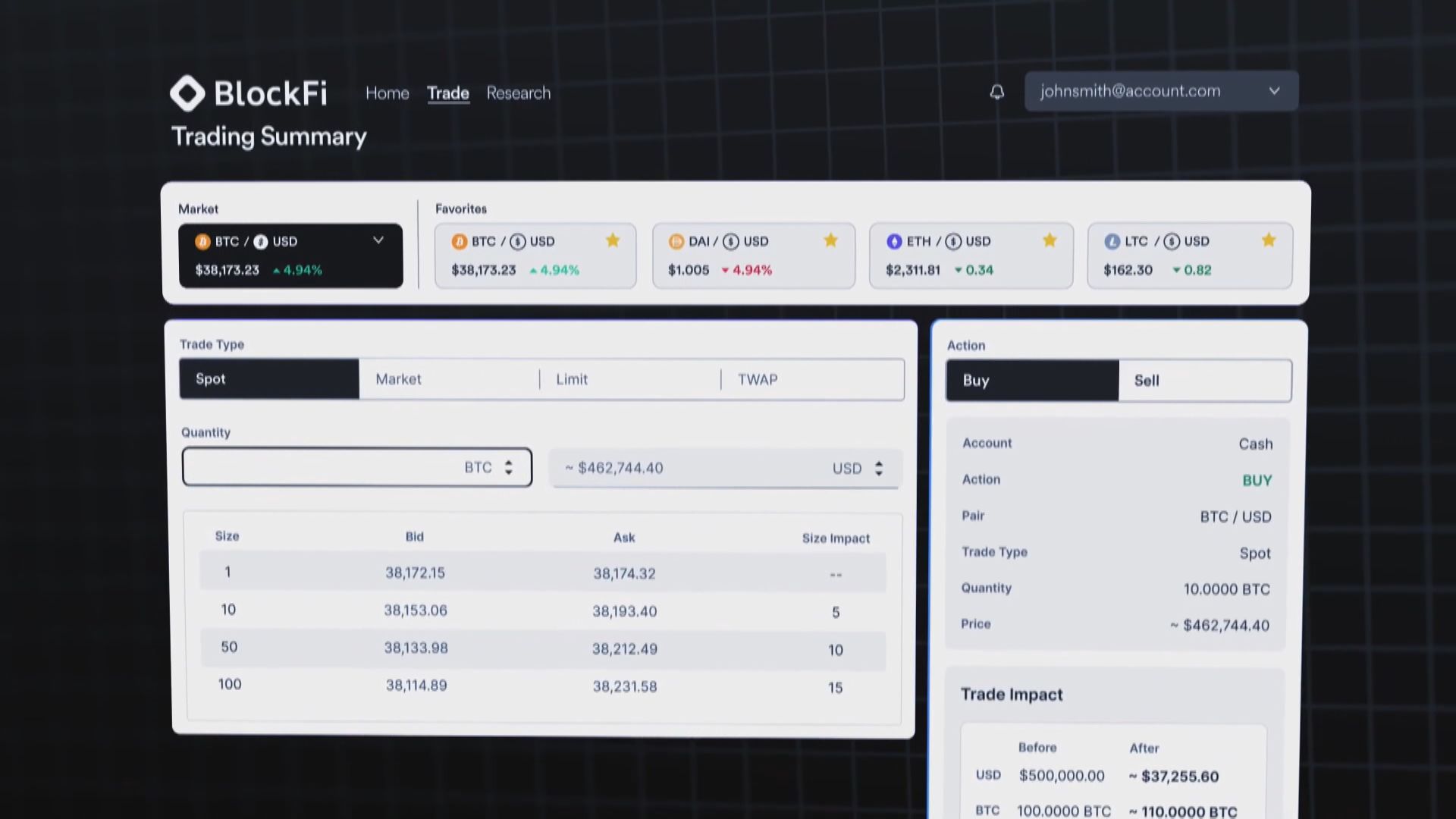Viewport: 1456px width, 819px height.
Task: Click the BlockFi logo icon
Action: point(187,93)
